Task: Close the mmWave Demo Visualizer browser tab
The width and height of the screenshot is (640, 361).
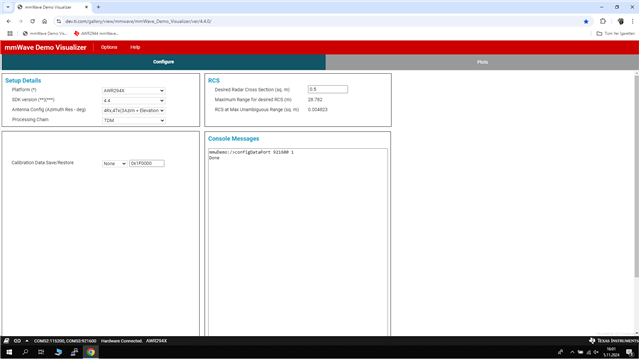Action: pyautogui.click(x=86, y=7)
